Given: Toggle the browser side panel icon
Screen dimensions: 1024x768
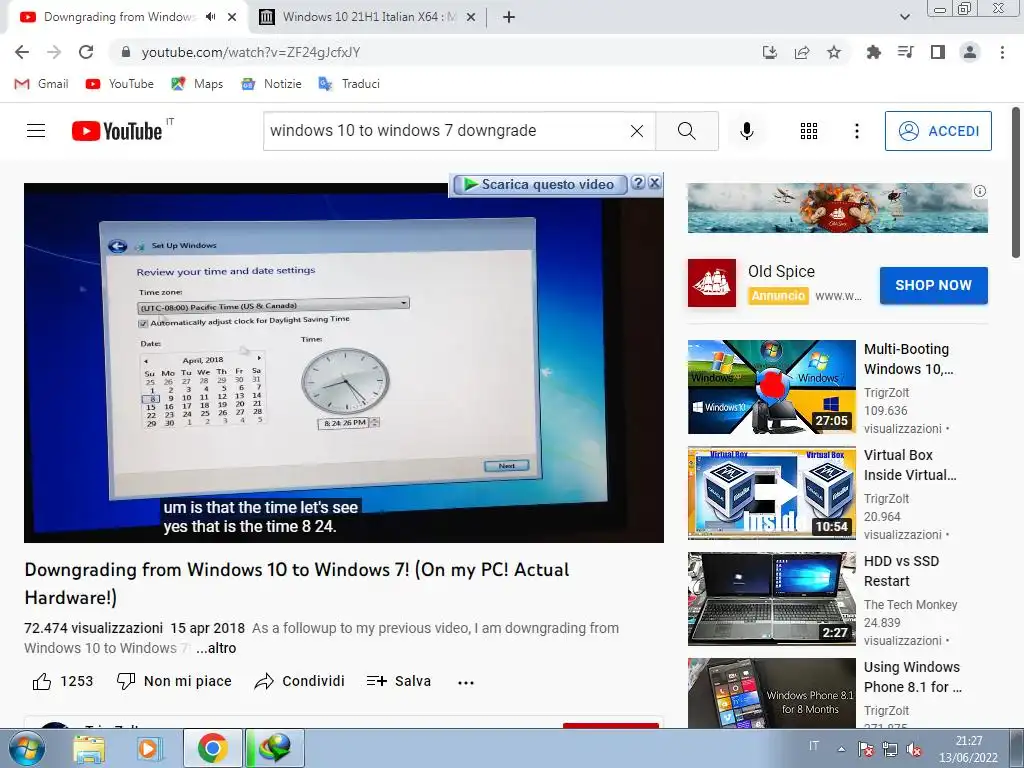Looking at the screenshot, I should pos(938,52).
